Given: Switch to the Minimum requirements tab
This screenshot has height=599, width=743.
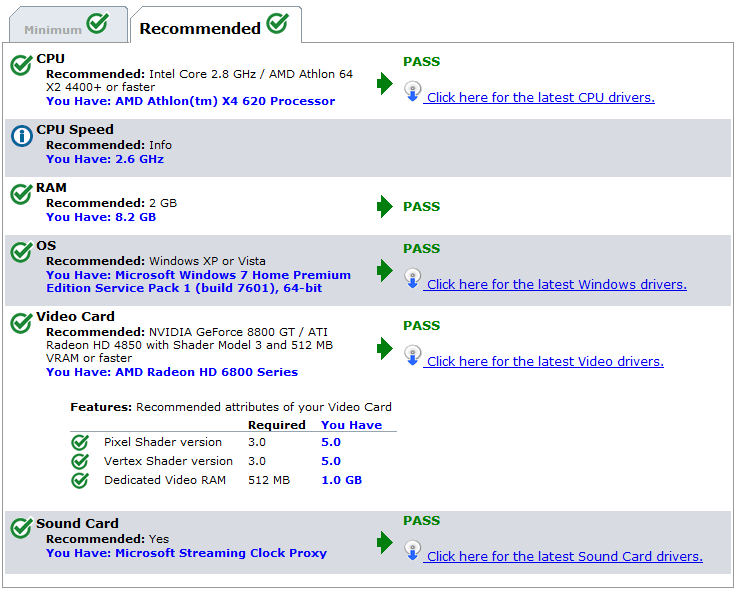Looking at the screenshot, I should tap(68, 25).
